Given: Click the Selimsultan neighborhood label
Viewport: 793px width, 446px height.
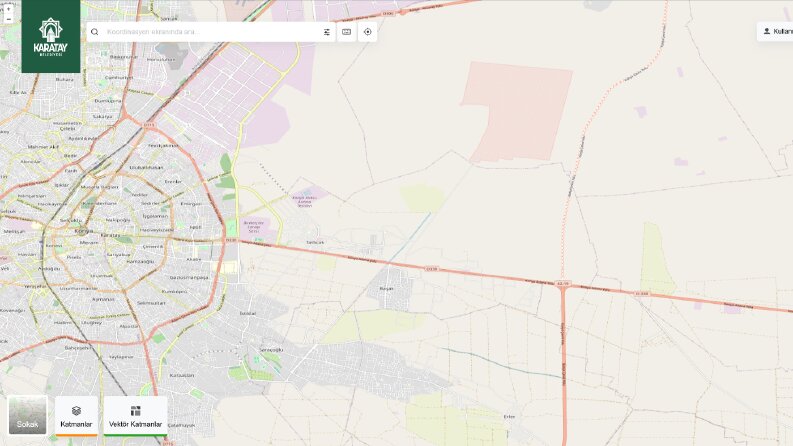Looking at the screenshot, I should [151, 303].
